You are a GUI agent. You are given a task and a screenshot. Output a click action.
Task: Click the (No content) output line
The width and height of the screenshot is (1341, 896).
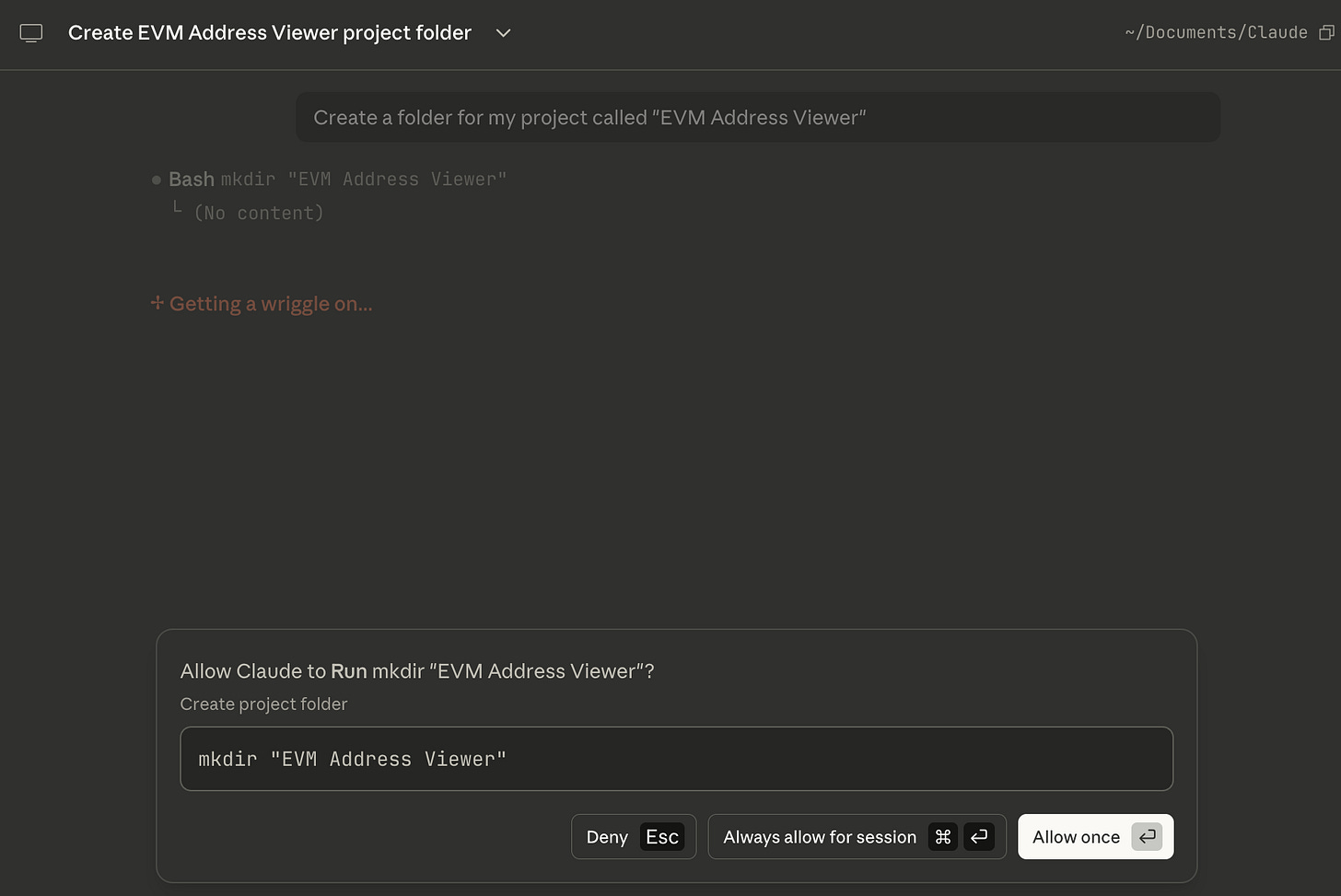pyautogui.click(x=259, y=213)
